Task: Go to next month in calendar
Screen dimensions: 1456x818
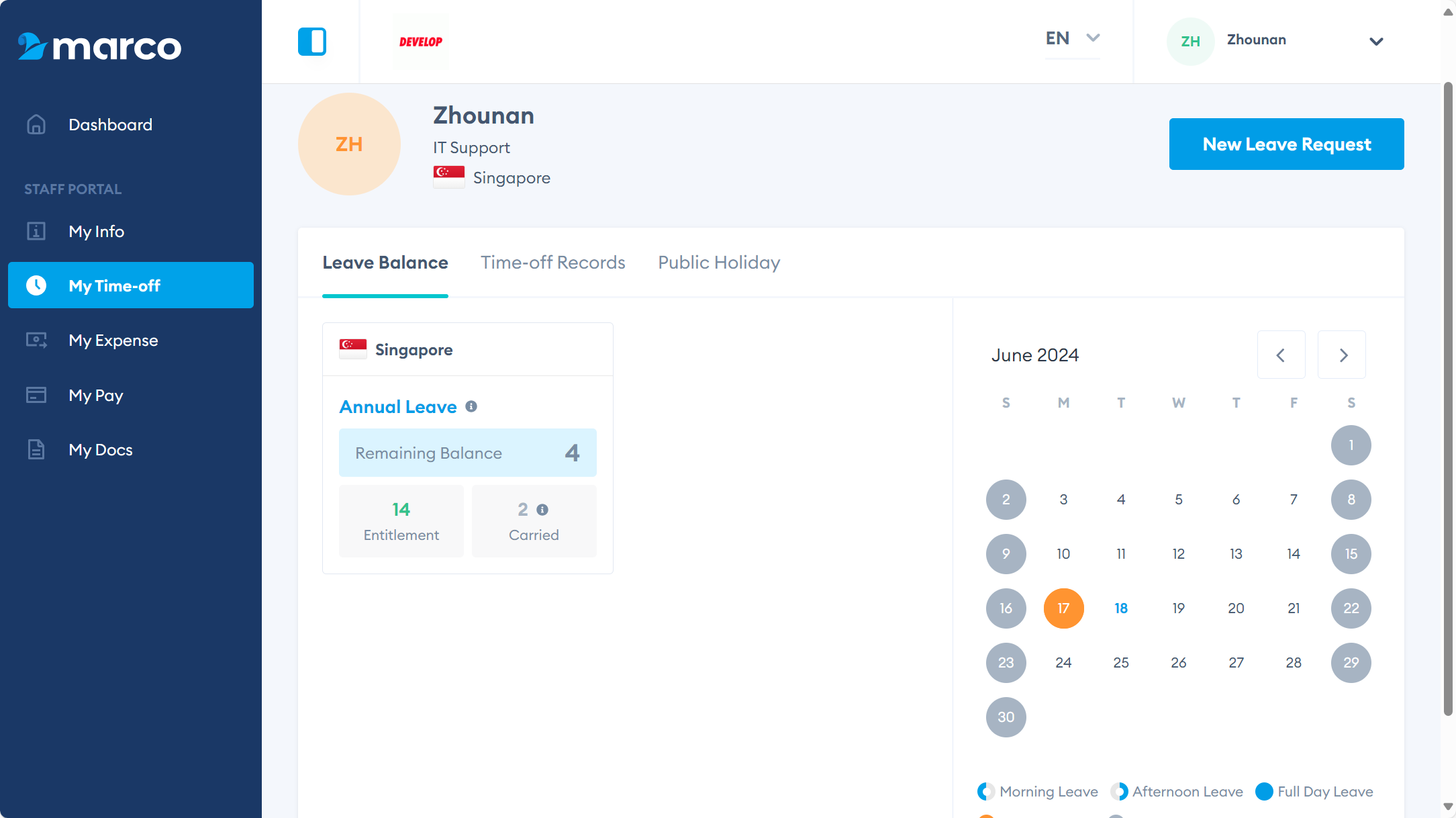Action: point(1343,355)
